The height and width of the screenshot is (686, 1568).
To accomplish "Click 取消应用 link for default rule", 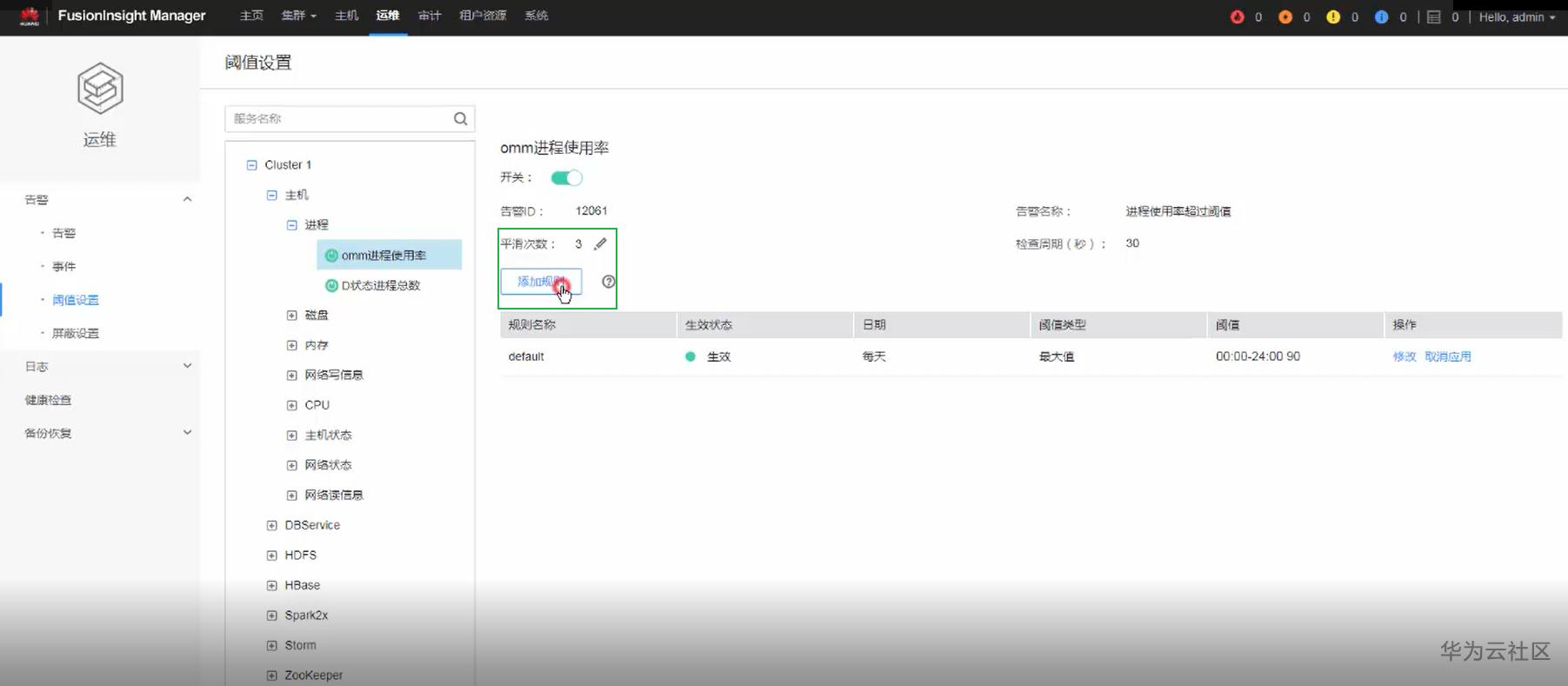I will point(1448,356).
